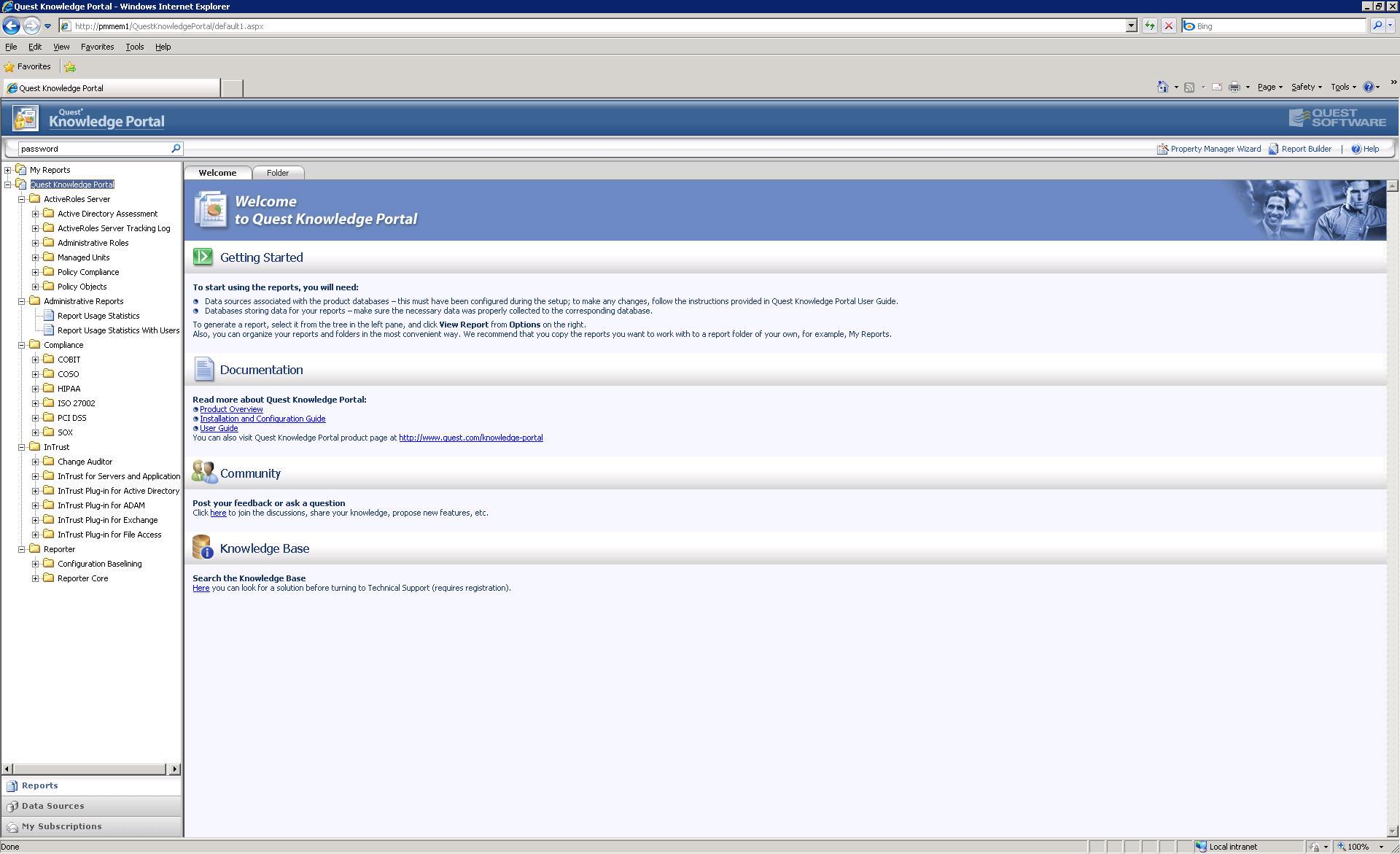
Task: Click the Refresh page icon
Action: point(1150,26)
